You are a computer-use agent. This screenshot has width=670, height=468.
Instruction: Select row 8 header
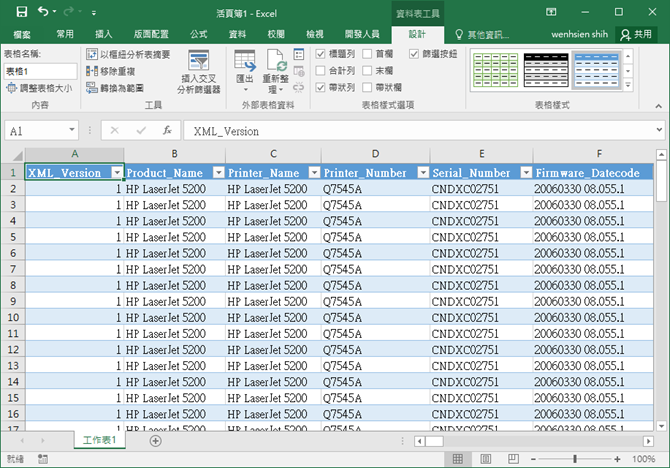(x=13, y=285)
